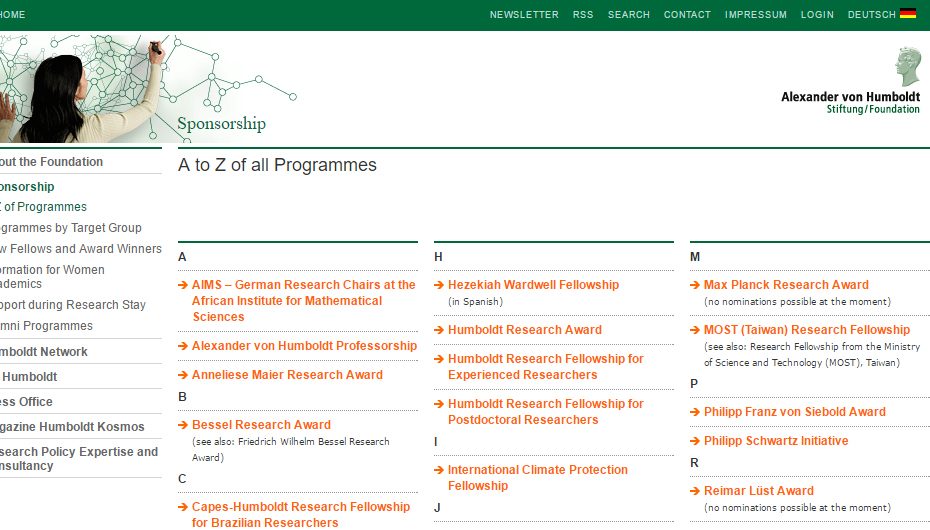Click Login in the top bar

tap(817, 14)
